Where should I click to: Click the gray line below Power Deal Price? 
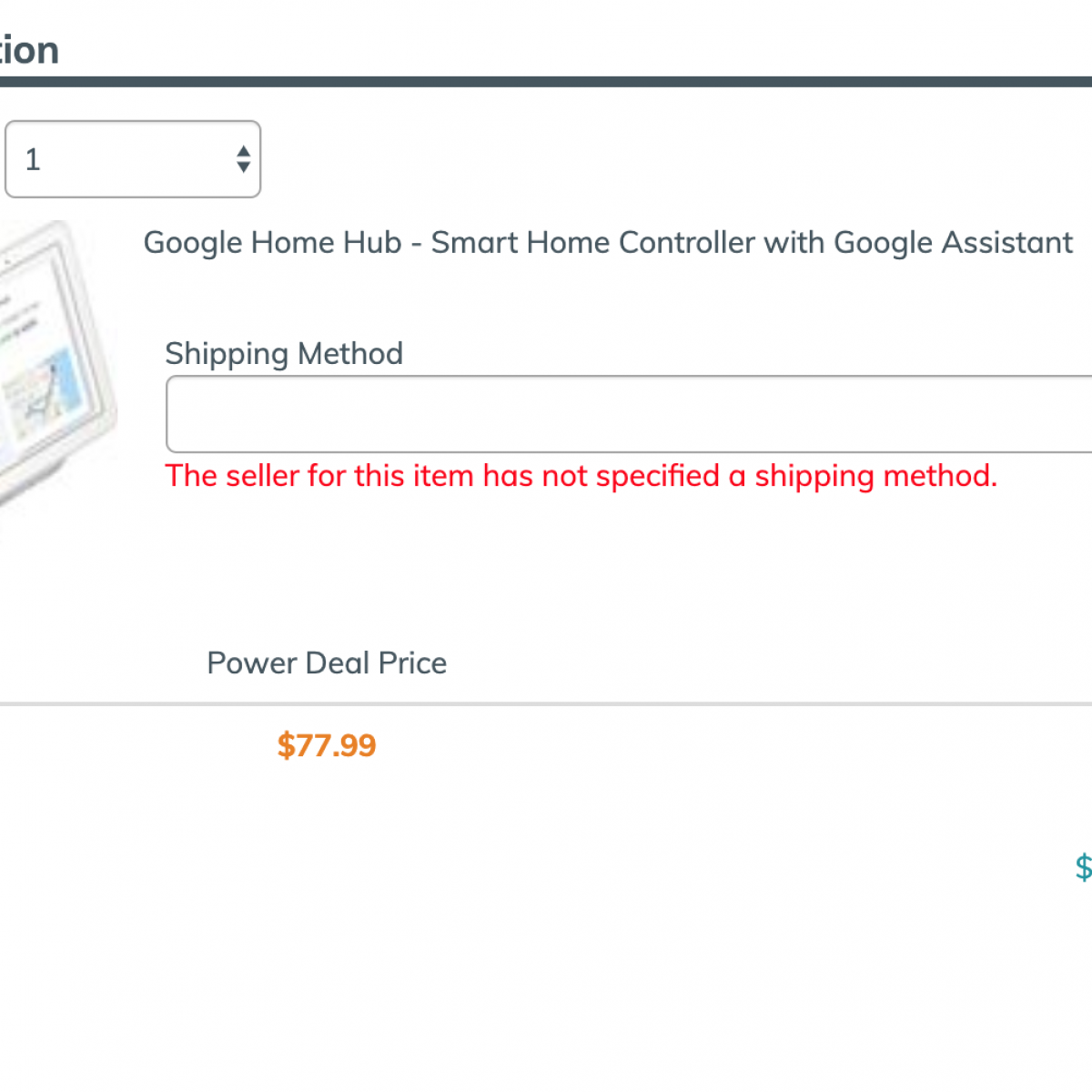pyautogui.click(x=546, y=703)
